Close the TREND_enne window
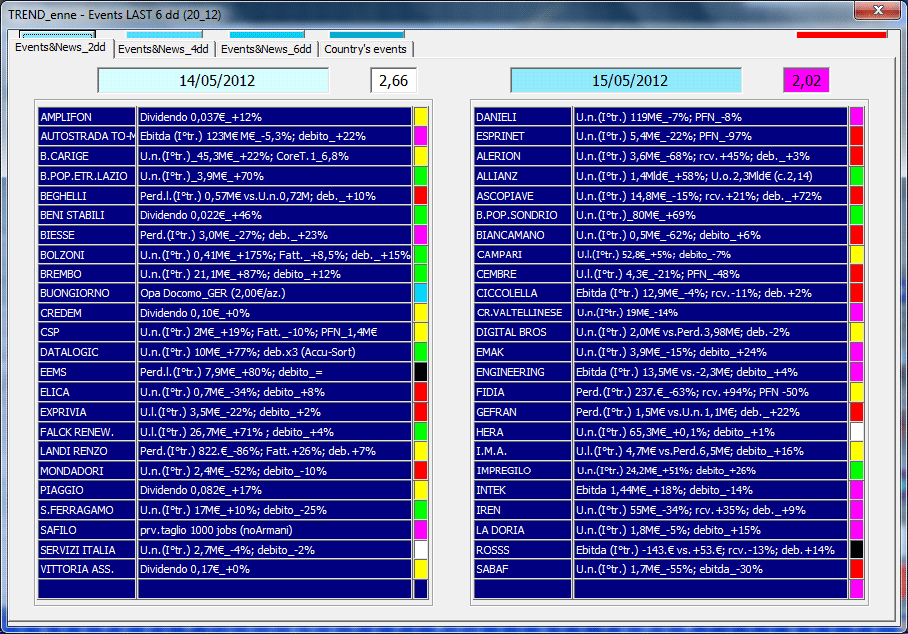Viewport: 908px width, 634px height. [878, 10]
